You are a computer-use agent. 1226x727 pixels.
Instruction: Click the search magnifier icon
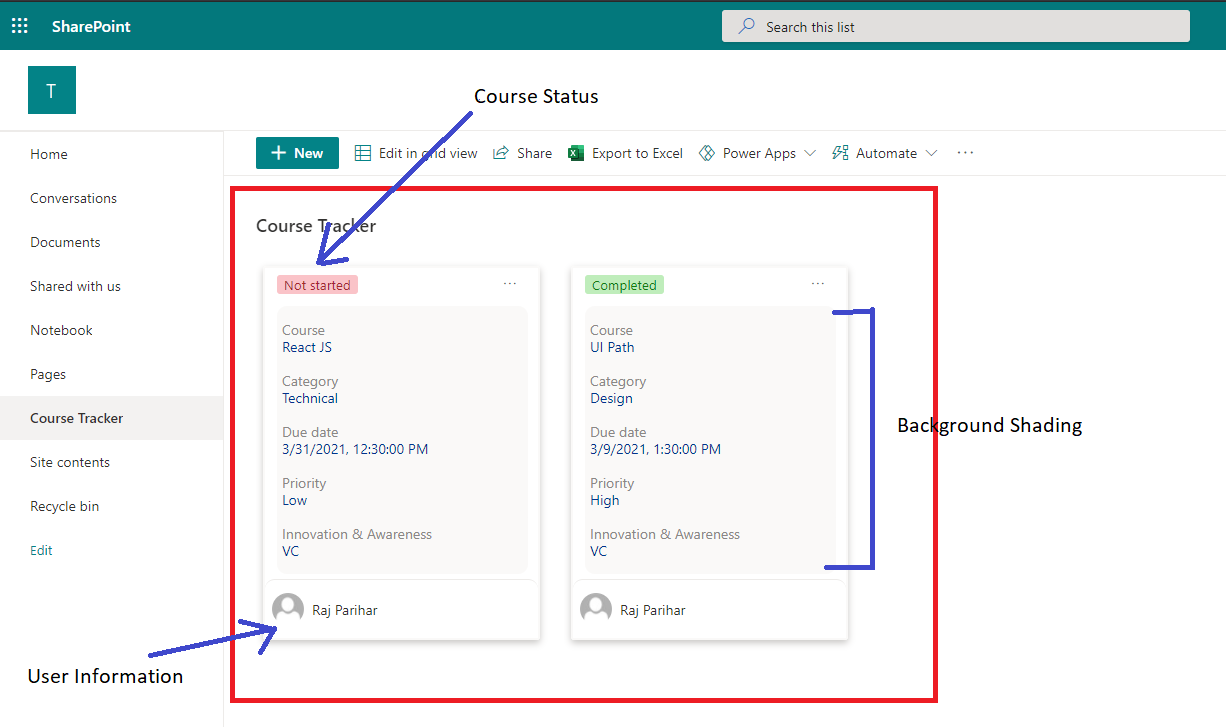745,25
